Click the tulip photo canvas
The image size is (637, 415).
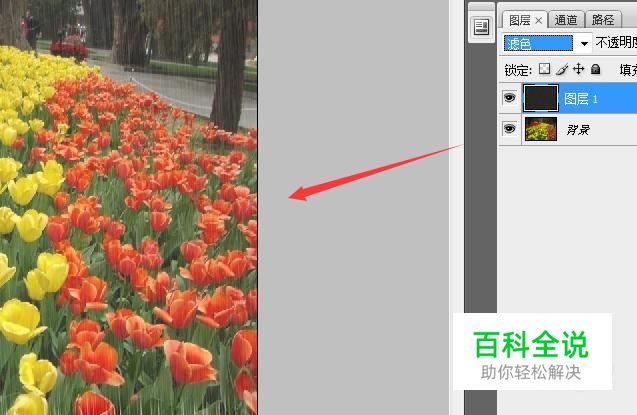128,208
